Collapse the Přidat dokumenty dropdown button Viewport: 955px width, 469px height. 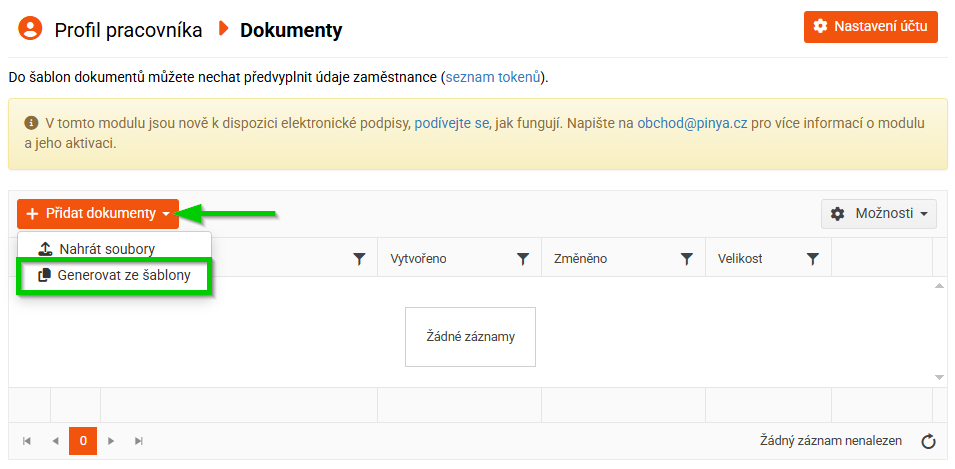point(98,214)
